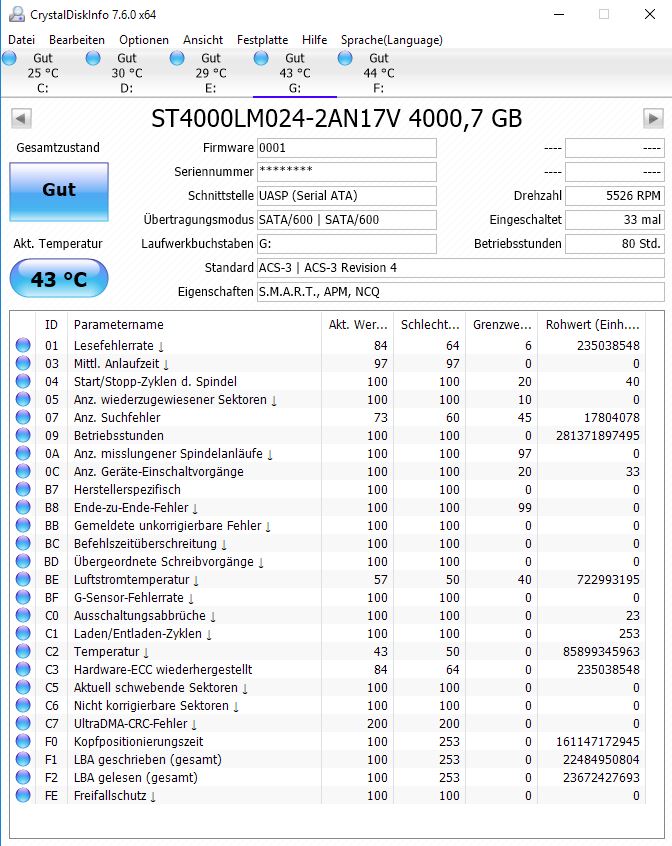This screenshot has width=672, height=846.
Task: Click the 43 °C temperature button
Action: [x=59, y=278]
